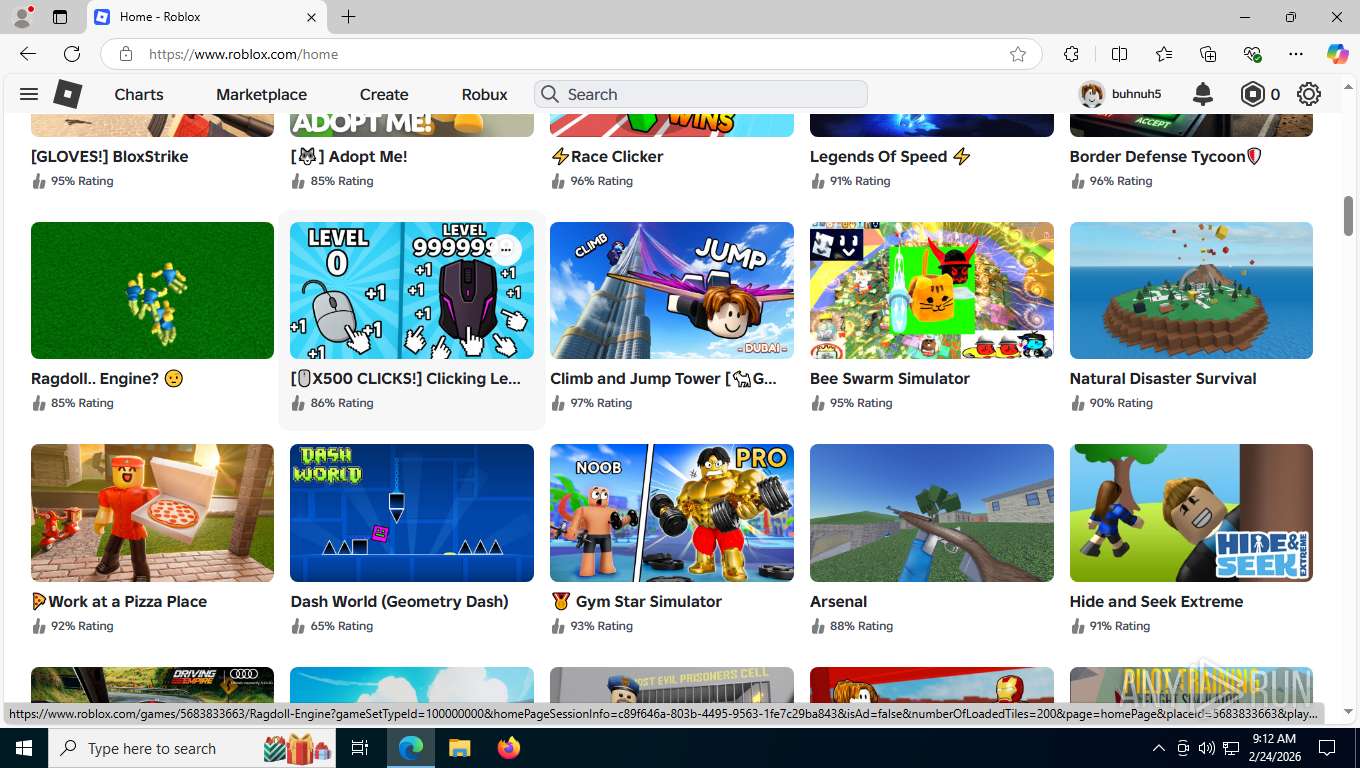Screen dimensions: 1360x768
Task: Open the Race Clicker game link
Action: [607, 156]
